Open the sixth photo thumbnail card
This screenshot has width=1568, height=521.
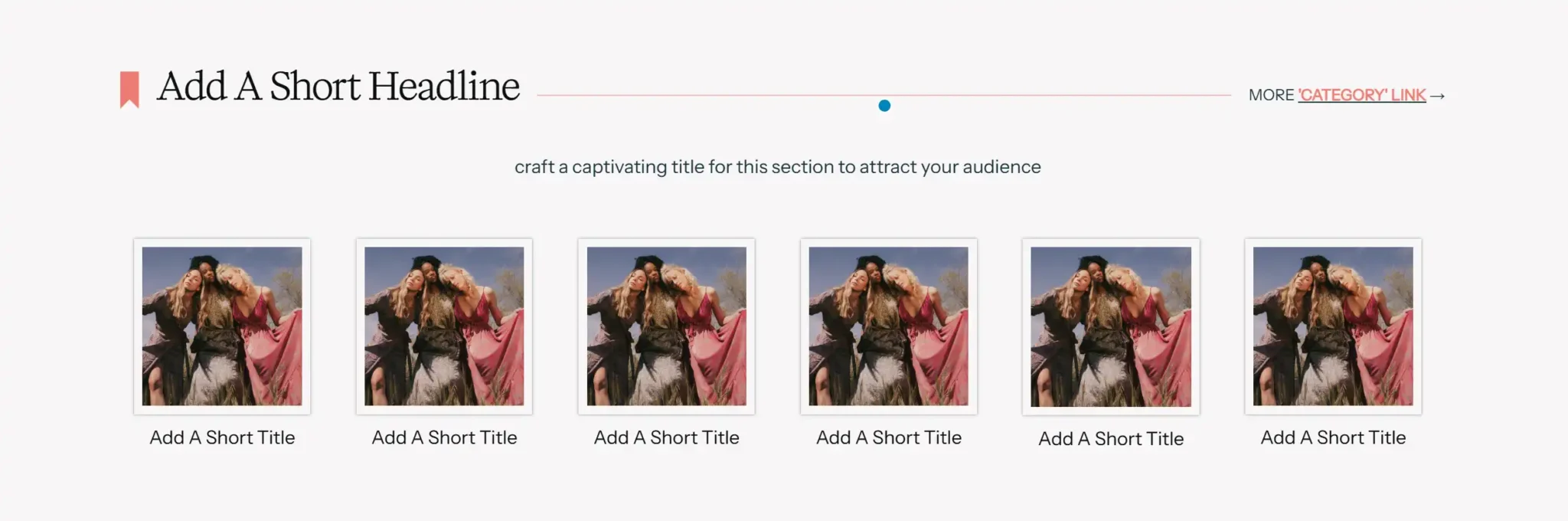pyautogui.click(x=1333, y=326)
